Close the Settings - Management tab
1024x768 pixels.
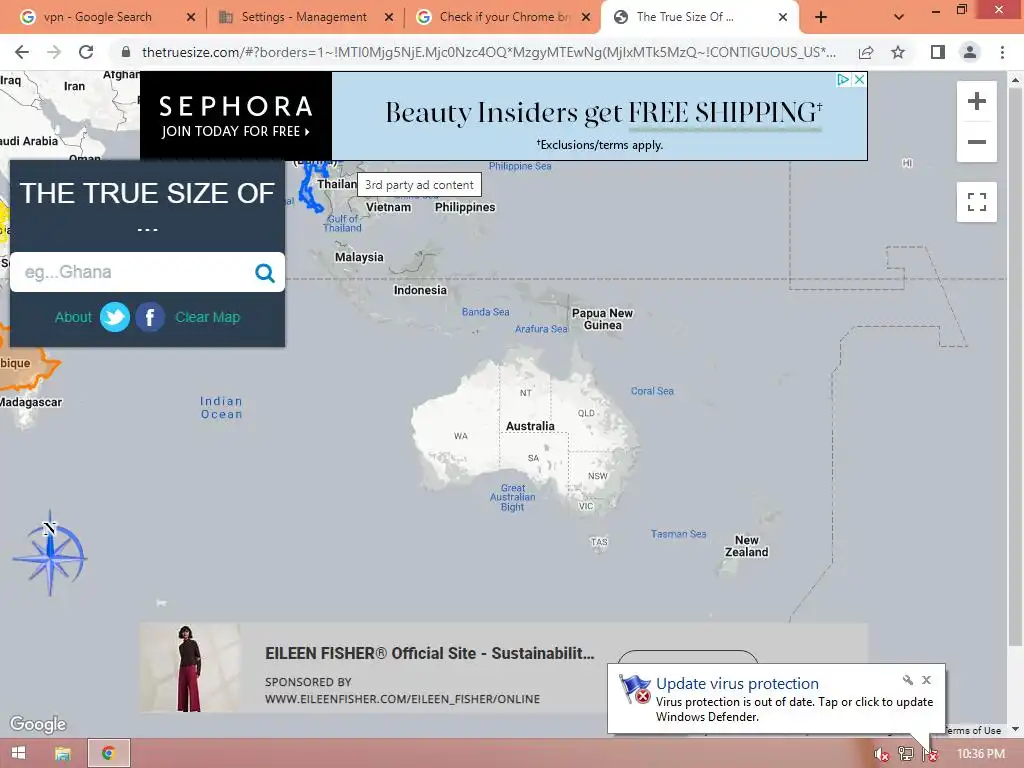[389, 18]
